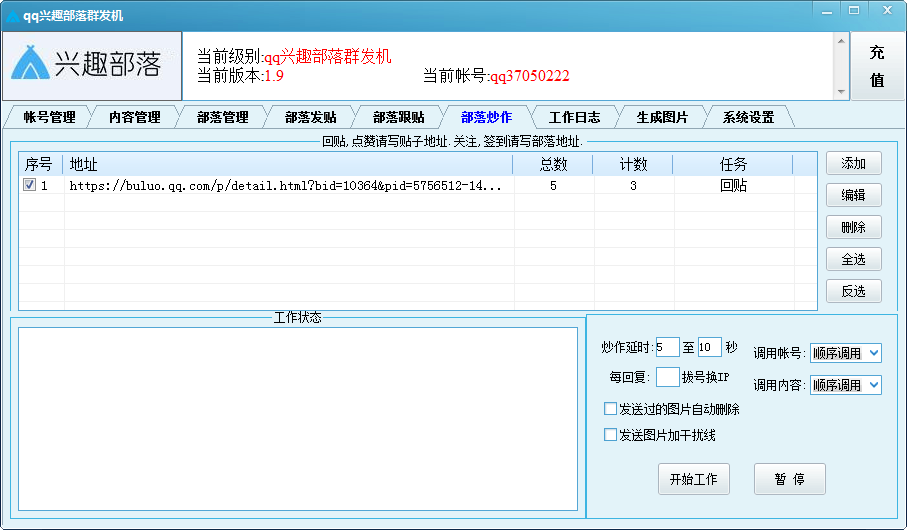
Task: Open the 系统设置 tab
Action: tap(748, 117)
